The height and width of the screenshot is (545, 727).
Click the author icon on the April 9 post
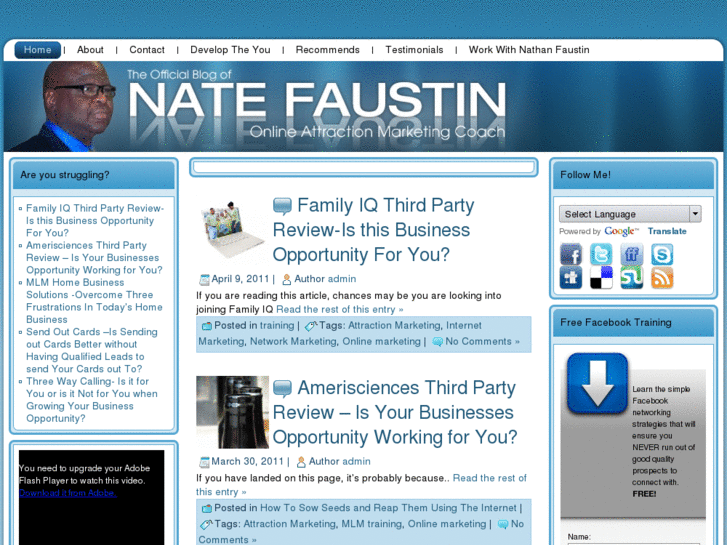click(x=287, y=279)
